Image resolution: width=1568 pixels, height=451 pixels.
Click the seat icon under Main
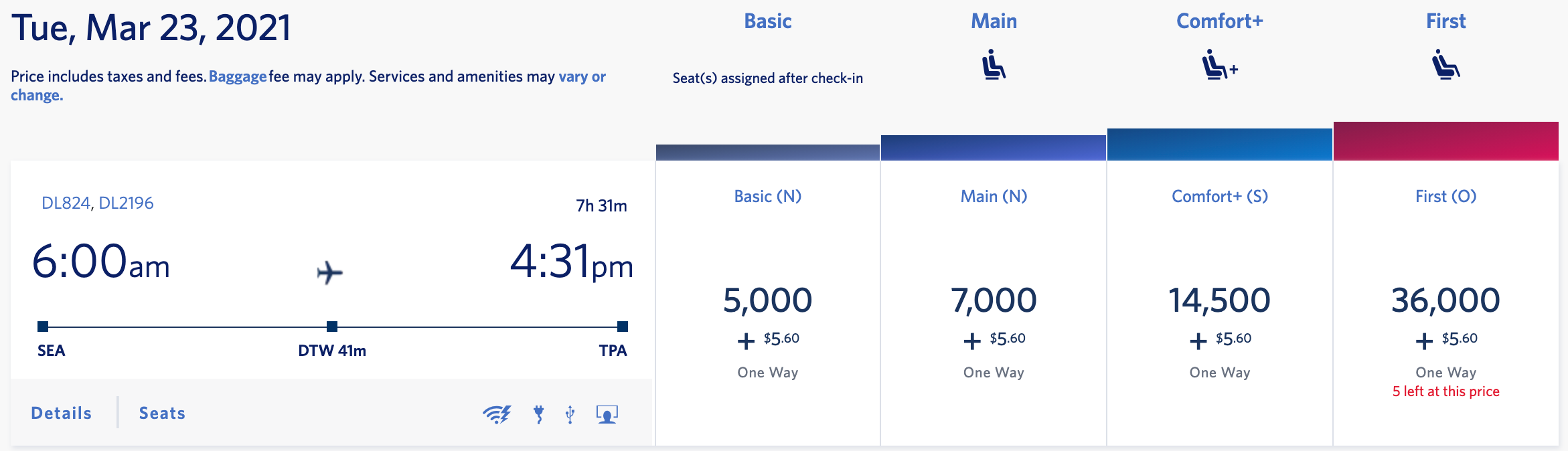(994, 64)
